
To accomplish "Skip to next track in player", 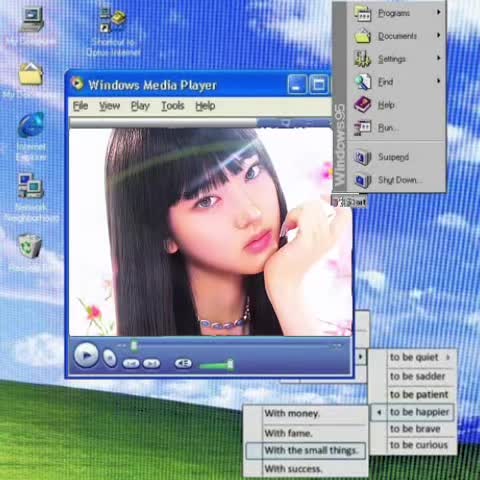I will pyautogui.click(x=151, y=363).
